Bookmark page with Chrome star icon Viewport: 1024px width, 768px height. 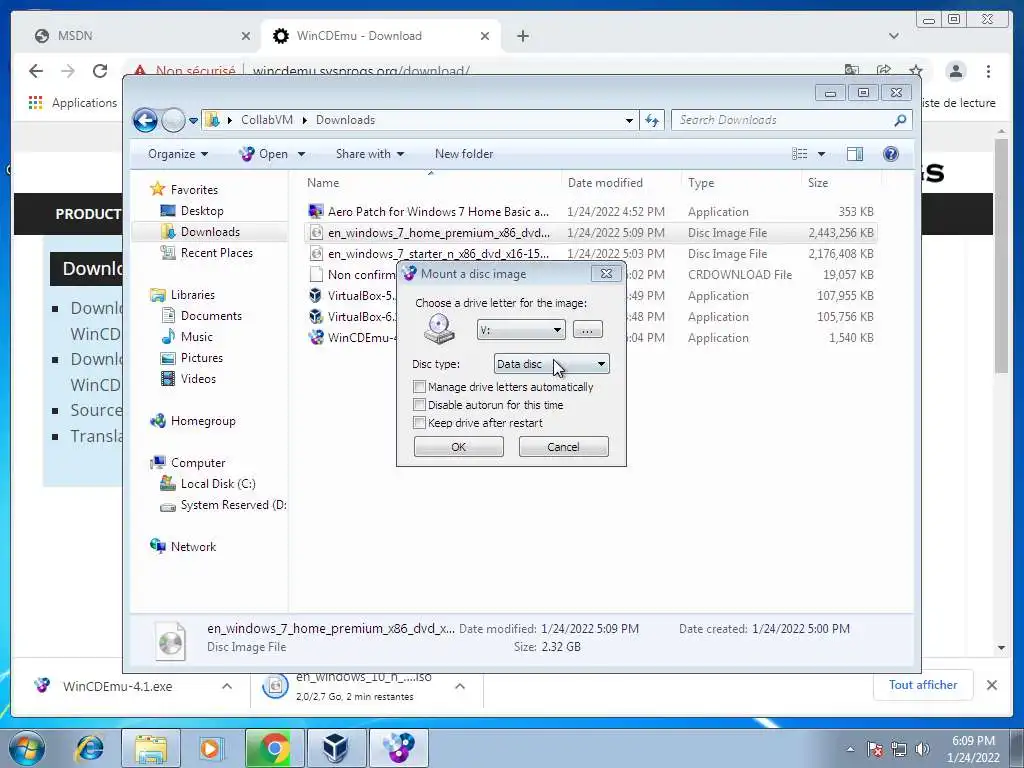pos(916,71)
